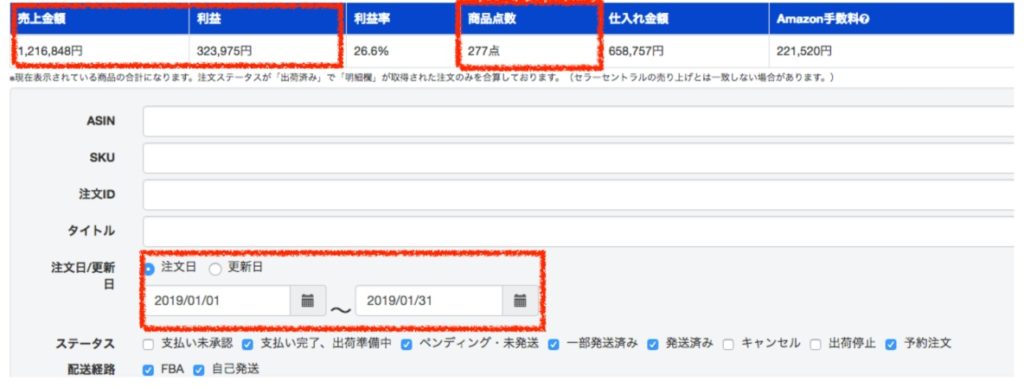Toggle the 一部発送済み checkbox
This screenshot has height=387, width=1024.
(x=554, y=345)
